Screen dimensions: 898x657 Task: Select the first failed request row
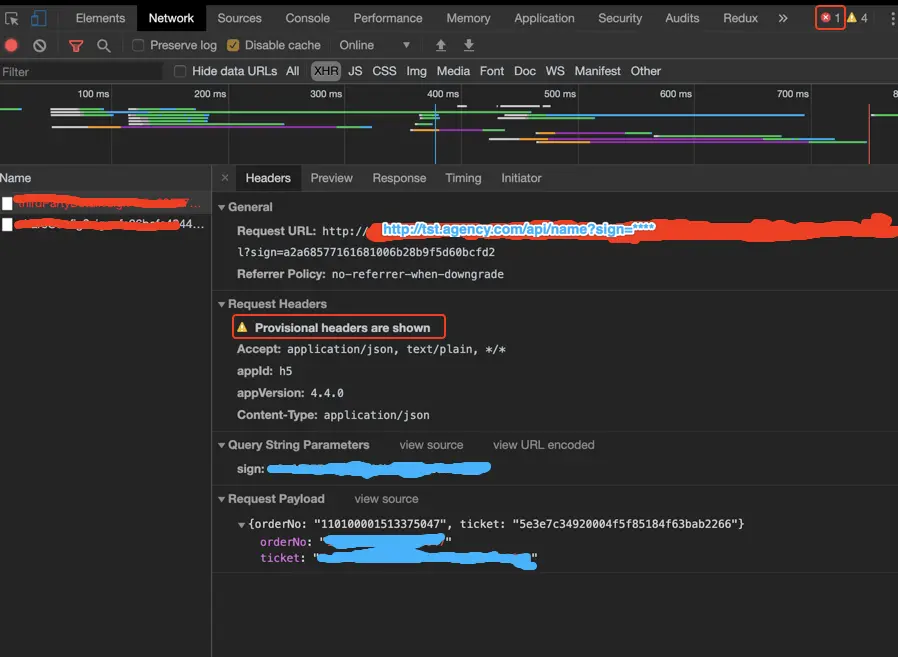105,203
